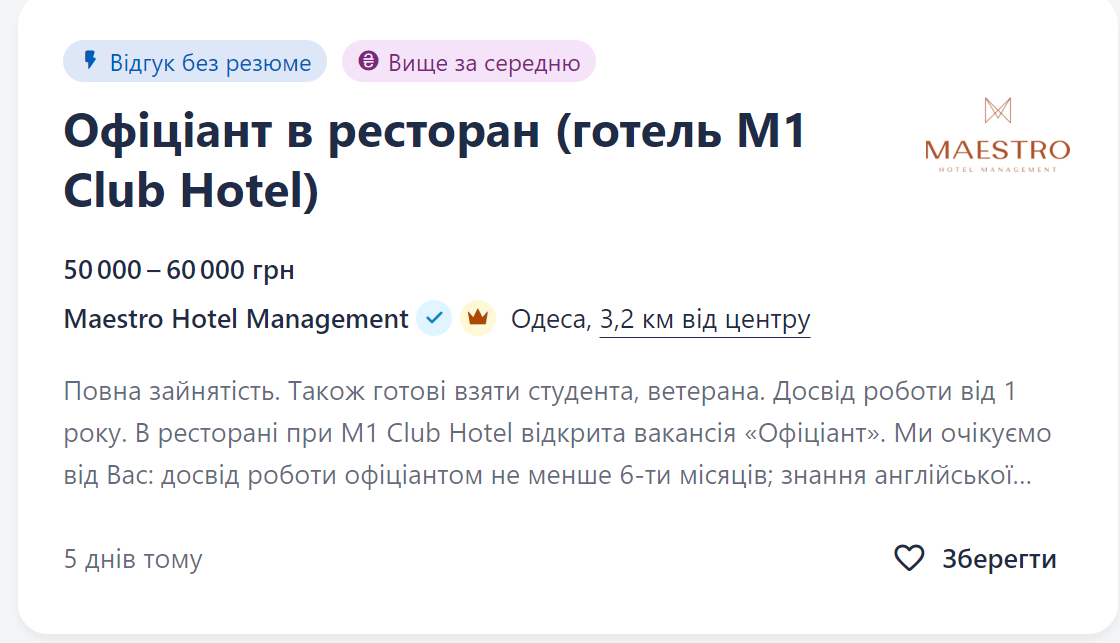Click the coin icon in 'Вище за середню' badge
Image resolution: width=1120 pixels, height=643 pixels.
point(369,61)
